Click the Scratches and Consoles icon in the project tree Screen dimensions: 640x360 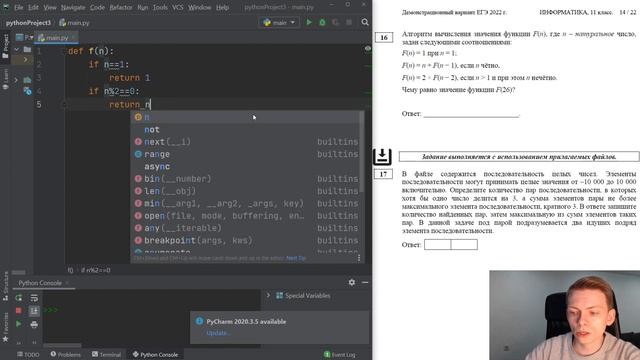(27, 91)
